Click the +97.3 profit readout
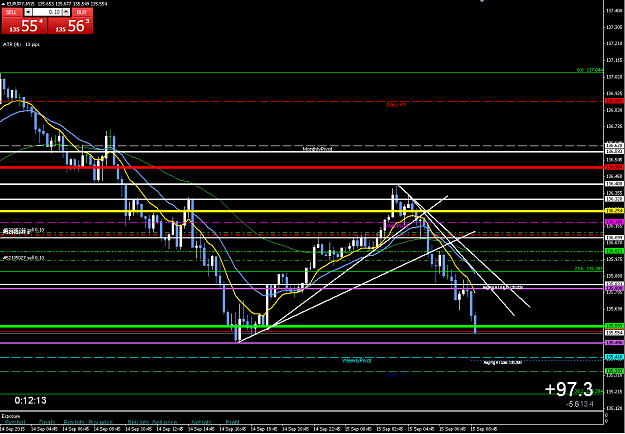 [x=569, y=389]
